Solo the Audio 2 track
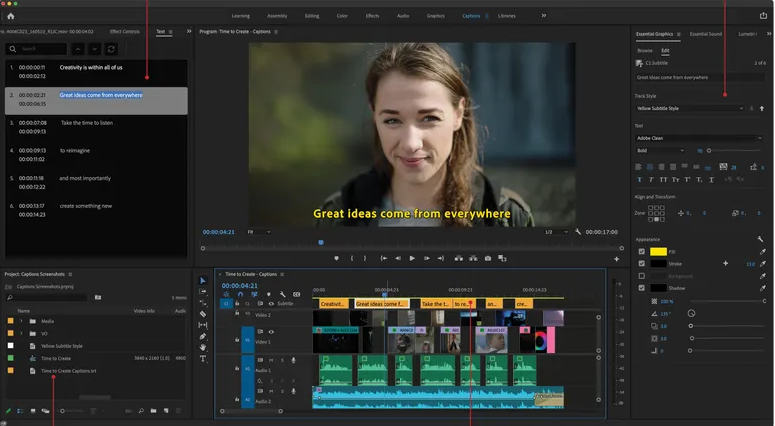775x426 pixels. pos(282,391)
